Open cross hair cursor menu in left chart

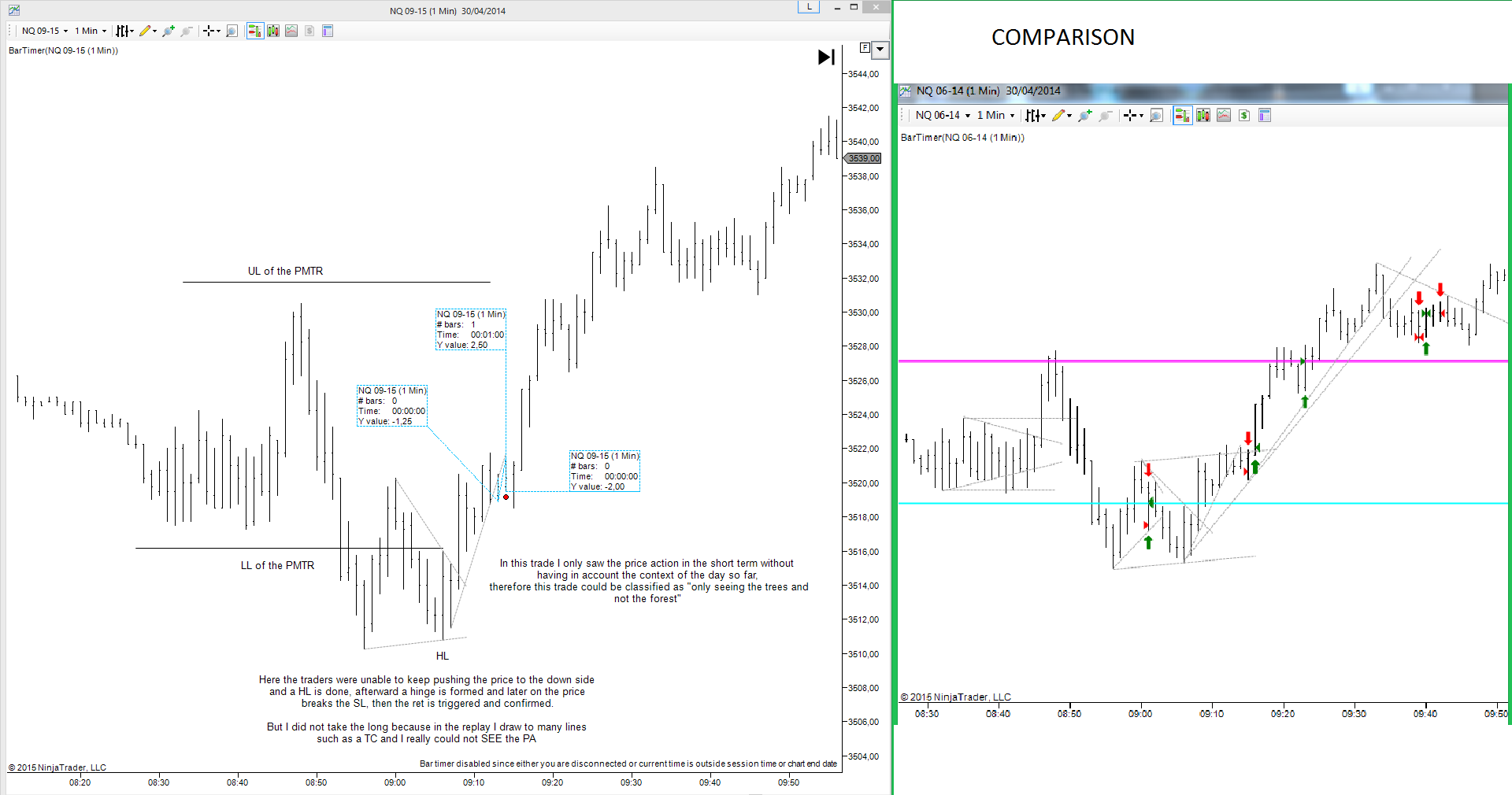(211, 31)
